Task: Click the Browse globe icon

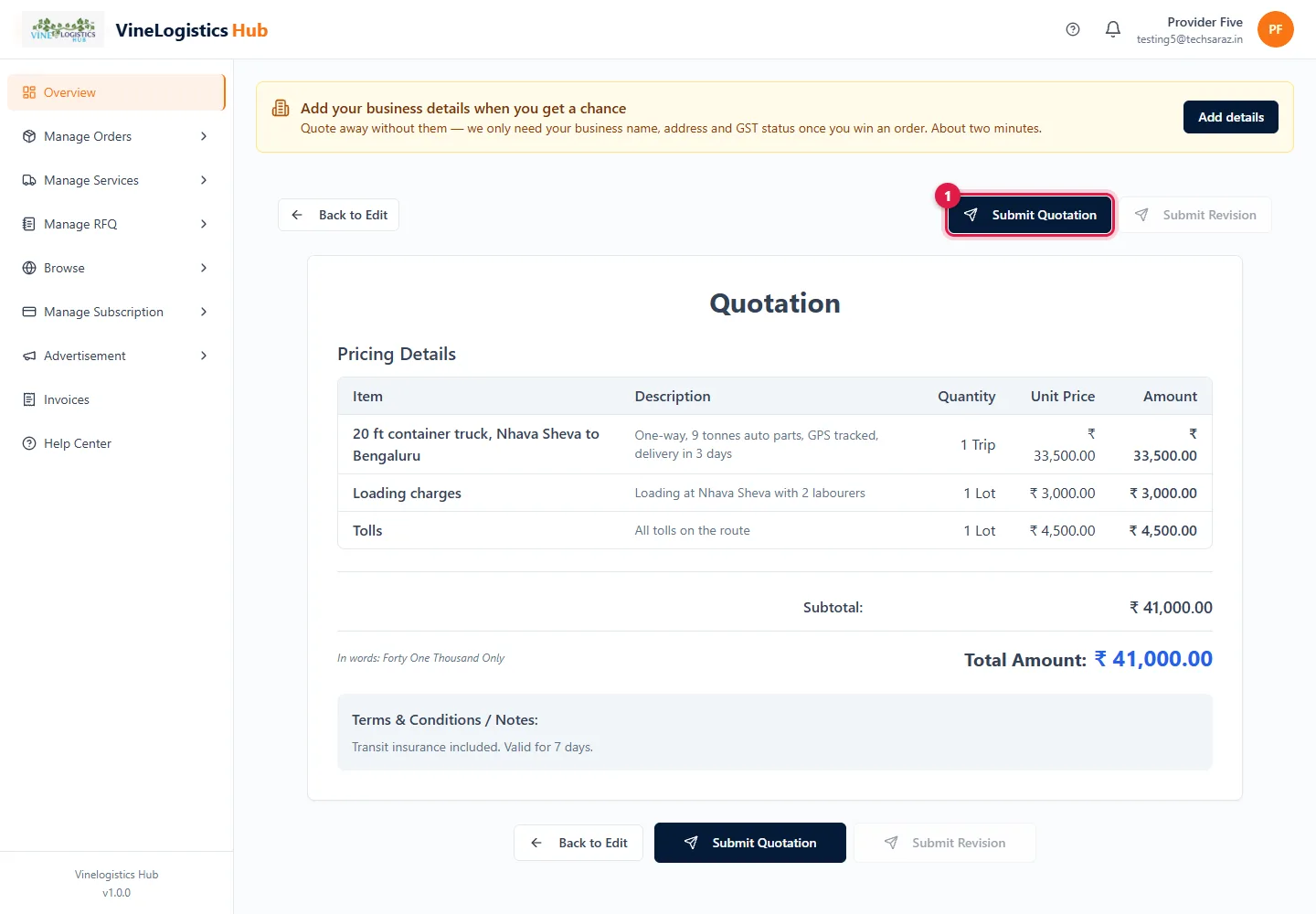Action: coord(29,268)
